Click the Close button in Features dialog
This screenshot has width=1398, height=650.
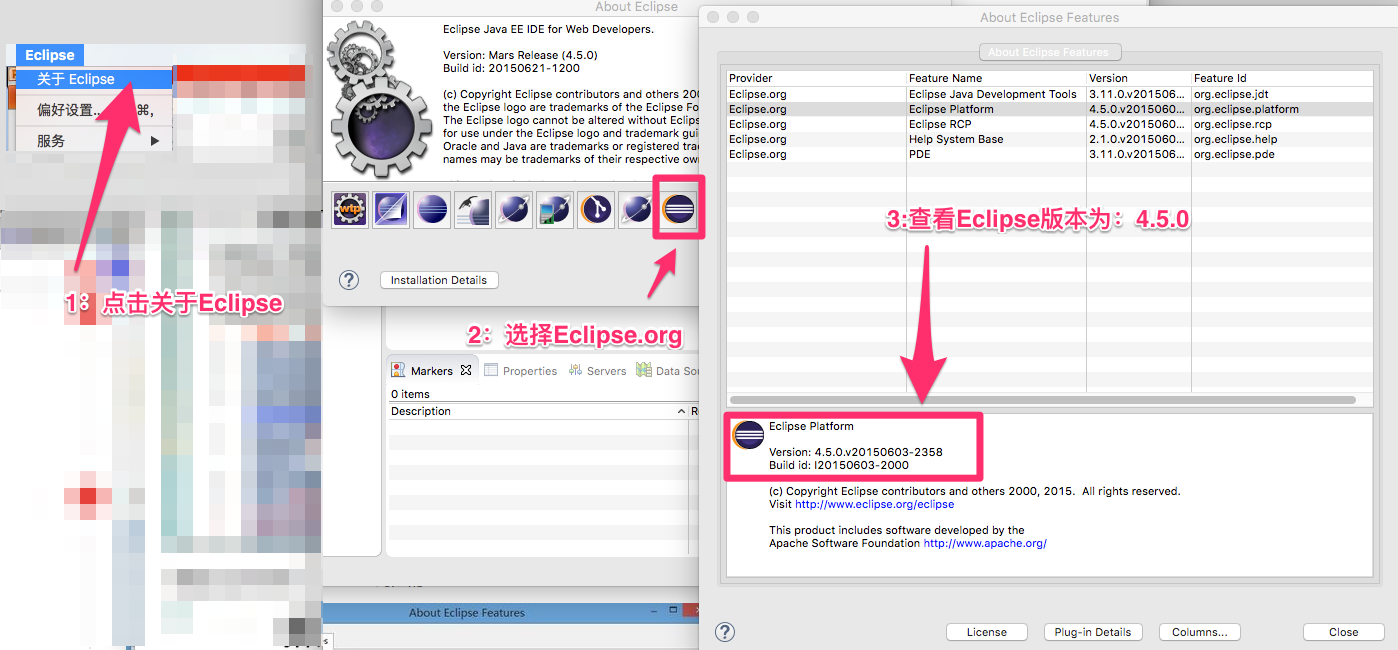point(1344,632)
